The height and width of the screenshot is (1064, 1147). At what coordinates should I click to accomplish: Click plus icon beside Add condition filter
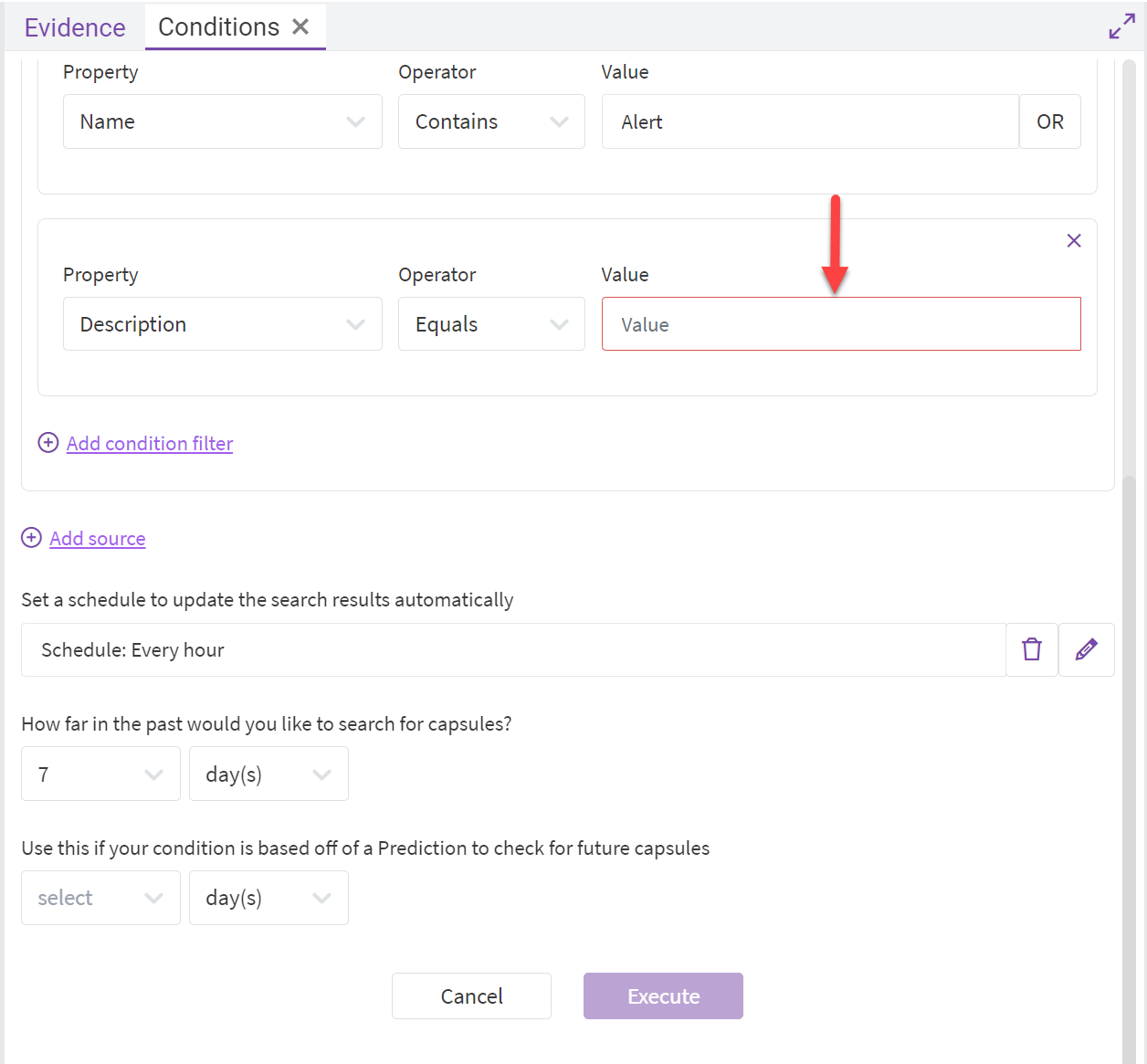[48, 443]
